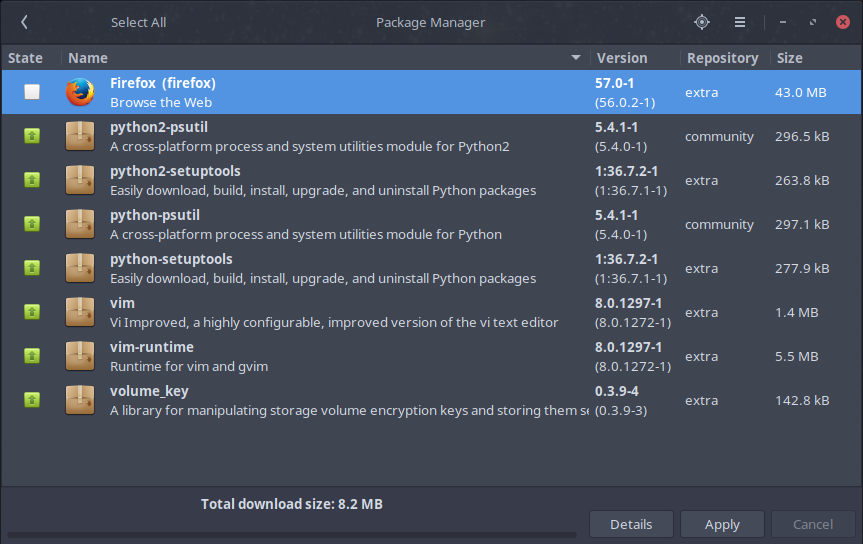Screen dimensions: 863x544
Task: Check the Firefox state checkbox
Action: (32, 92)
